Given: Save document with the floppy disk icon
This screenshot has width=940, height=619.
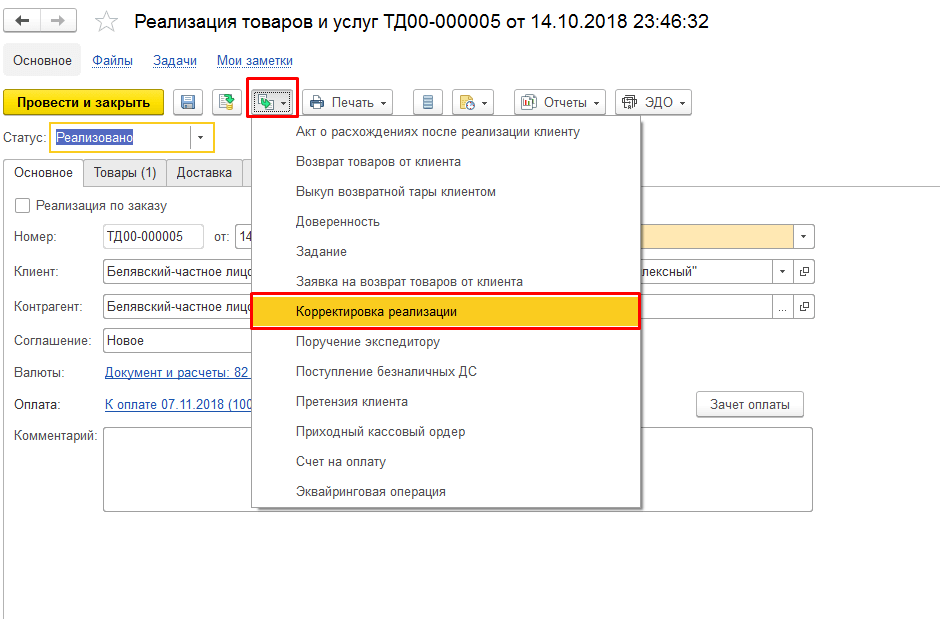Looking at the screenshot, I should click(x=188, y=102).
